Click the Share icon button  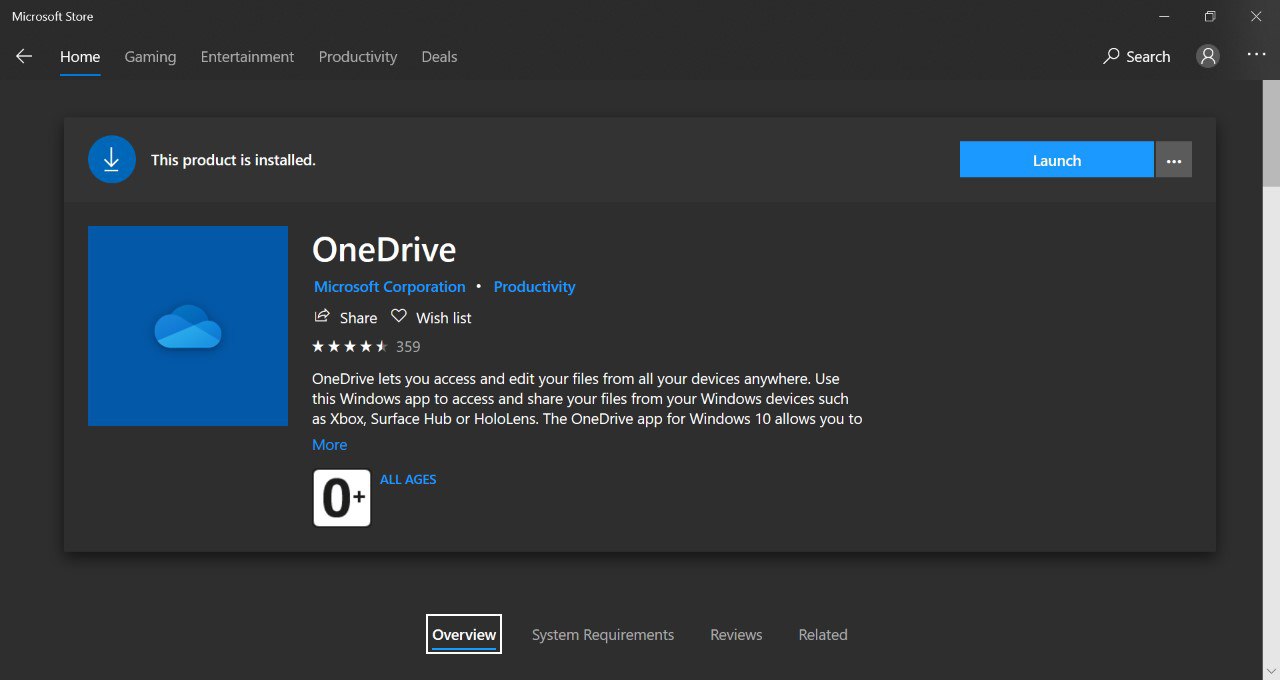[x=346, y=317]
